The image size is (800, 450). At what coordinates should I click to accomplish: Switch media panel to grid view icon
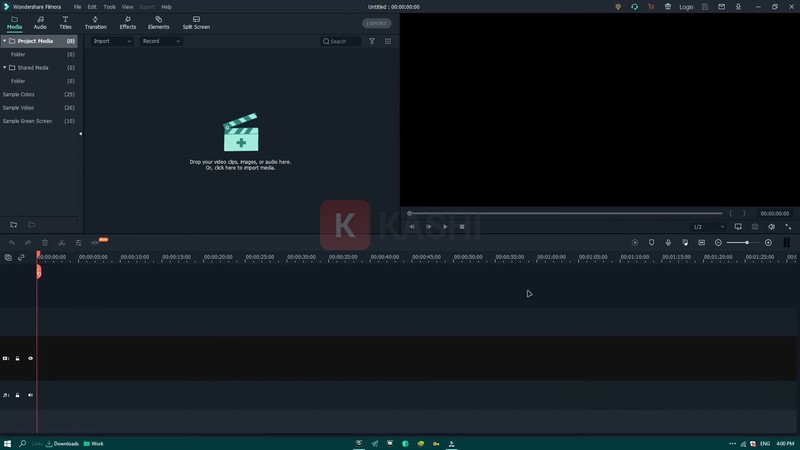click(x=388, y=42)
